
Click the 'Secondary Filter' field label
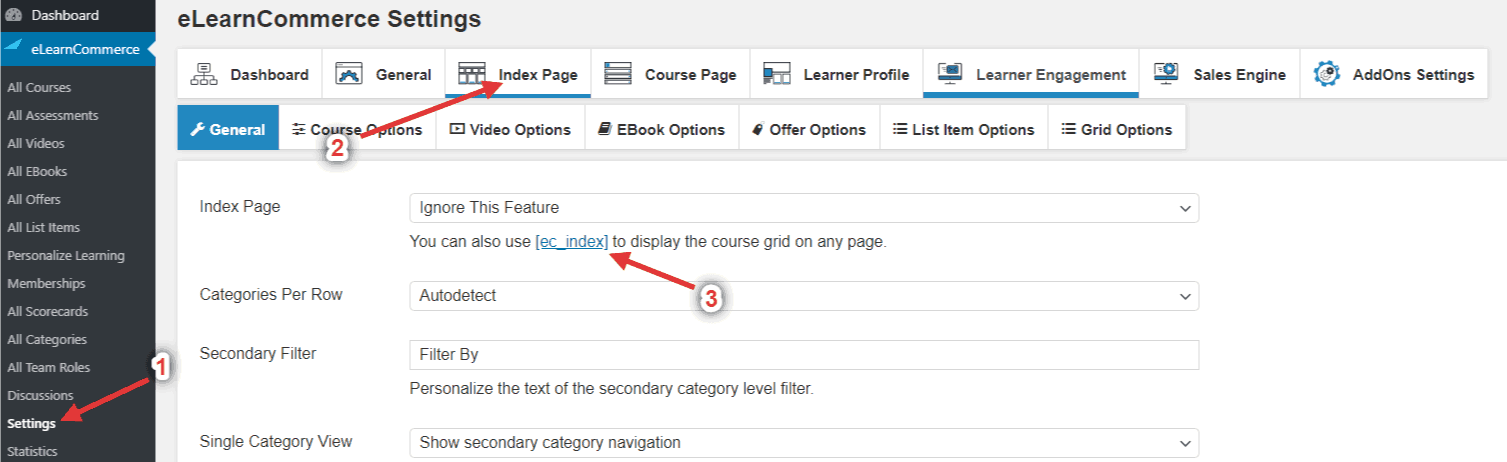[258, 353]
